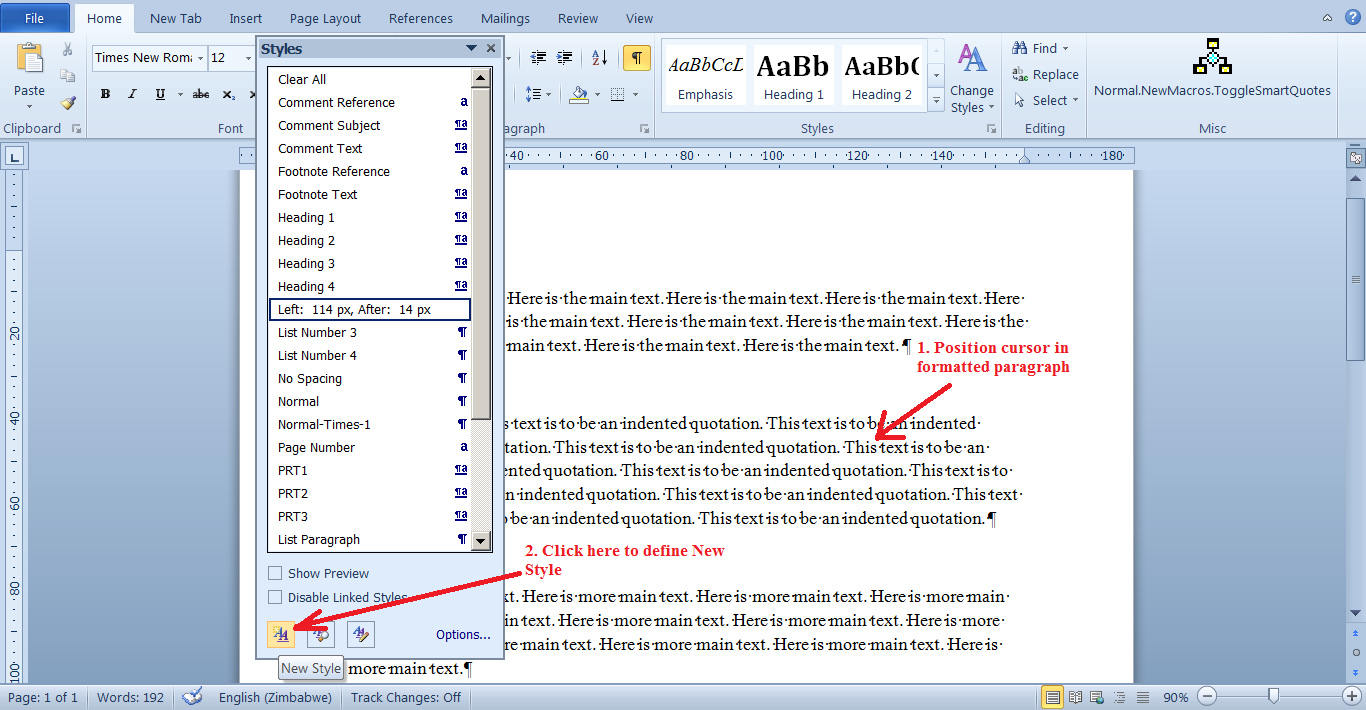This screenshot has height=710, width=1366.
Task: Open Manage Styles from the Styles pane
Action: click(361, 634)
